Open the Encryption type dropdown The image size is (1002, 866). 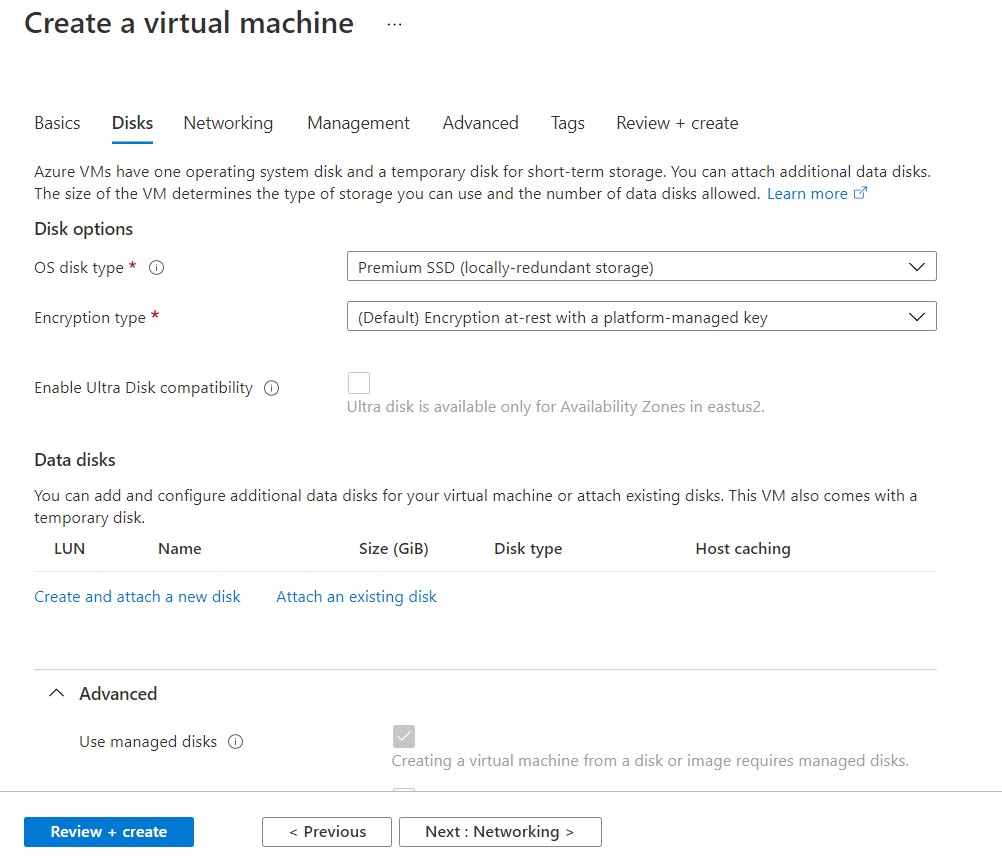[641, 317]
